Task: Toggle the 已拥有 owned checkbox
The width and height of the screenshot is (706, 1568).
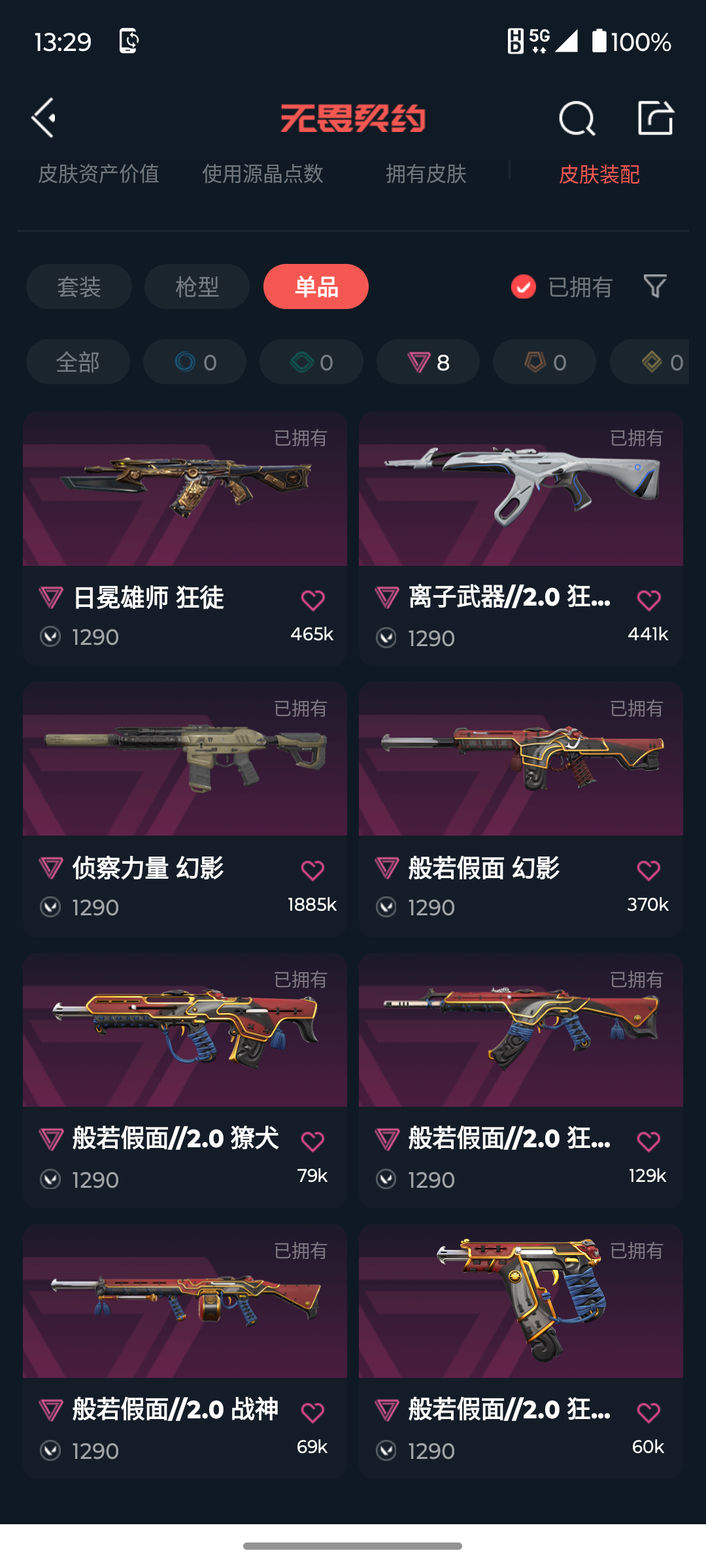Action: 524,287
